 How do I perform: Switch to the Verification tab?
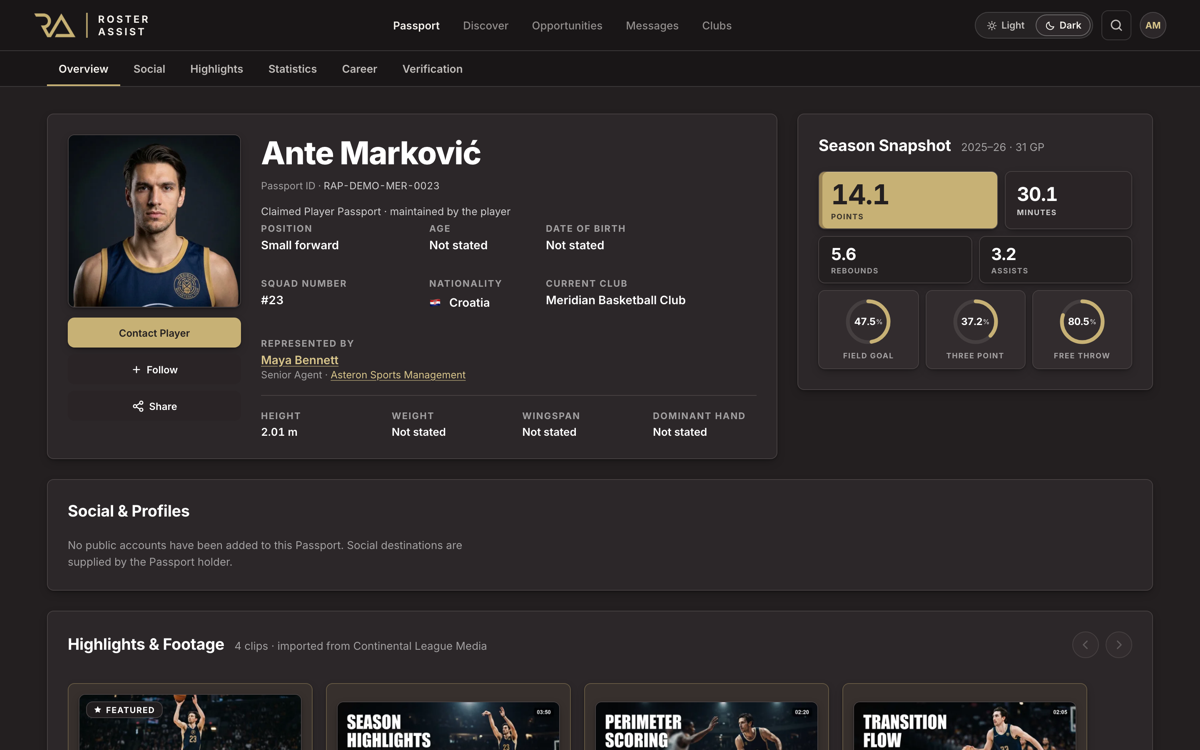tap(432, 69)
